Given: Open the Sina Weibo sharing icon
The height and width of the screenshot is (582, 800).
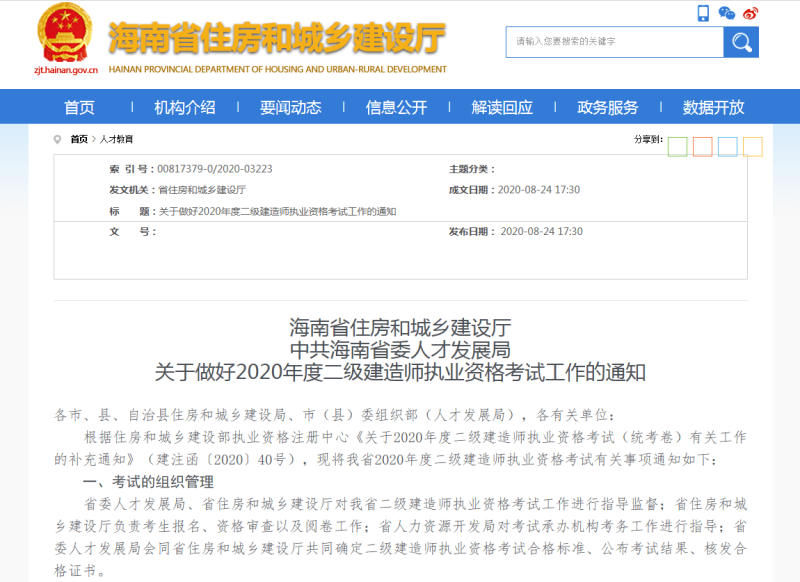Looking at the screenshot, I should [x=750, y=13].
